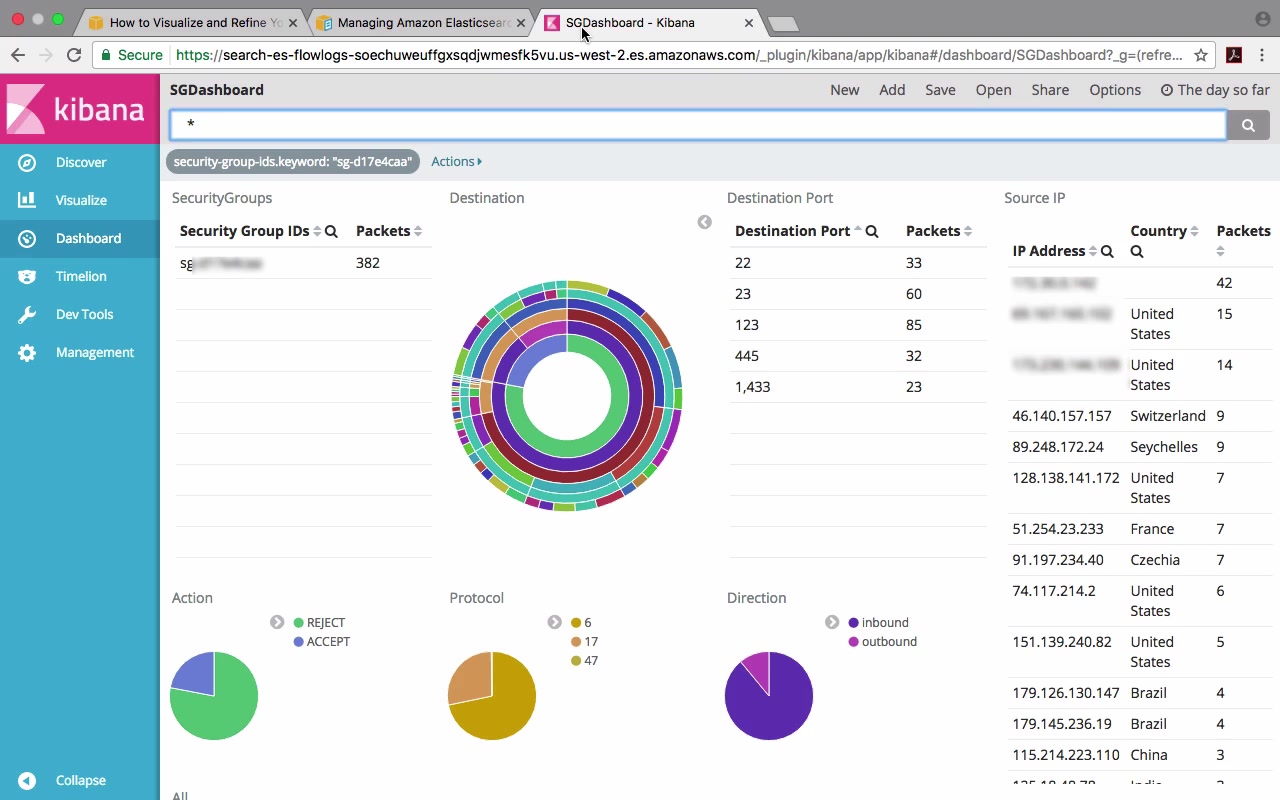Switch to Managing Amazon Elasticsearch tab
This screenshot has height=800, width=1280.
tap(422, 22)
